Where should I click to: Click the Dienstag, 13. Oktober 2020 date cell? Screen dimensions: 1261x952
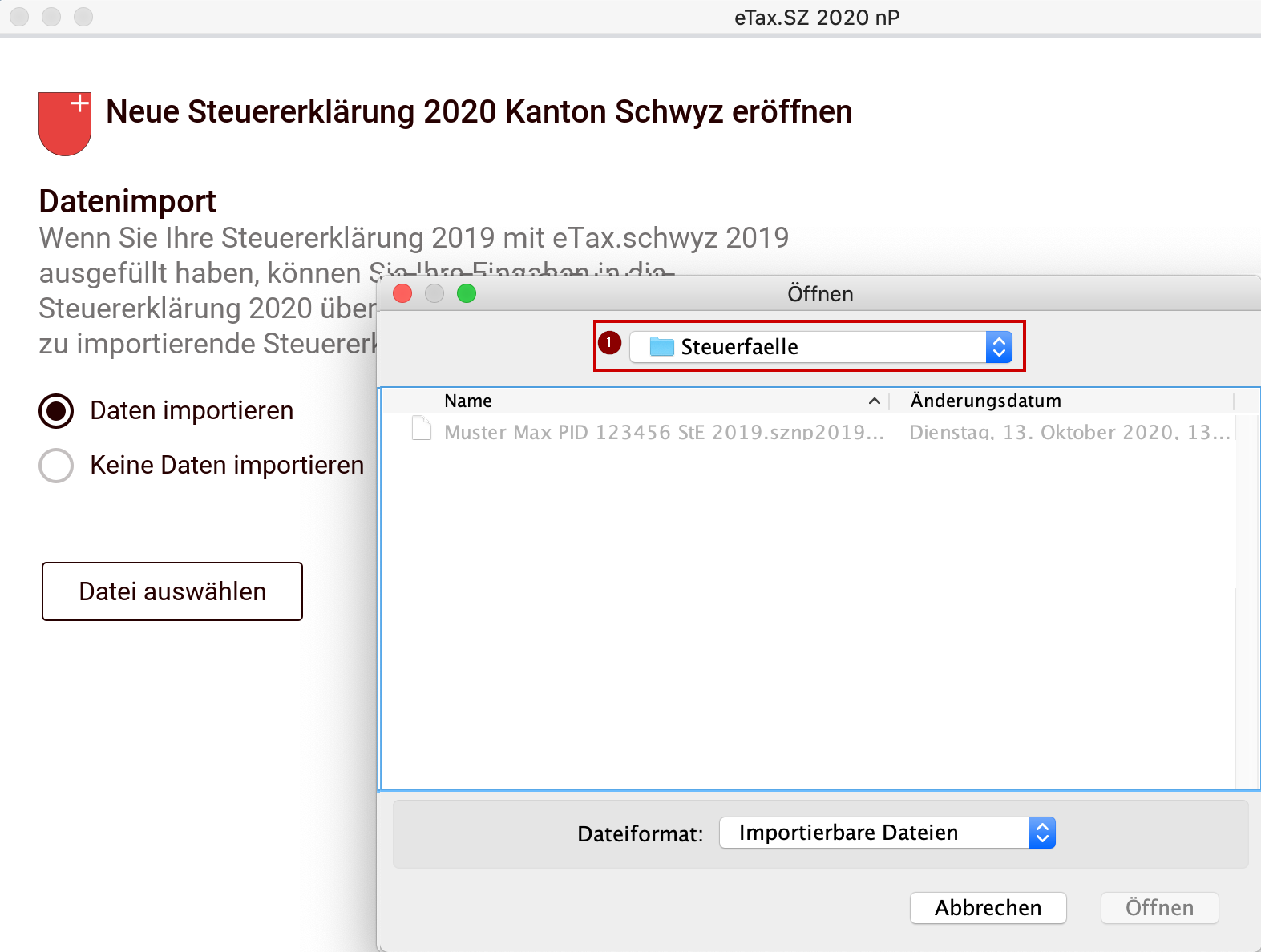[x=1069, y=433]
